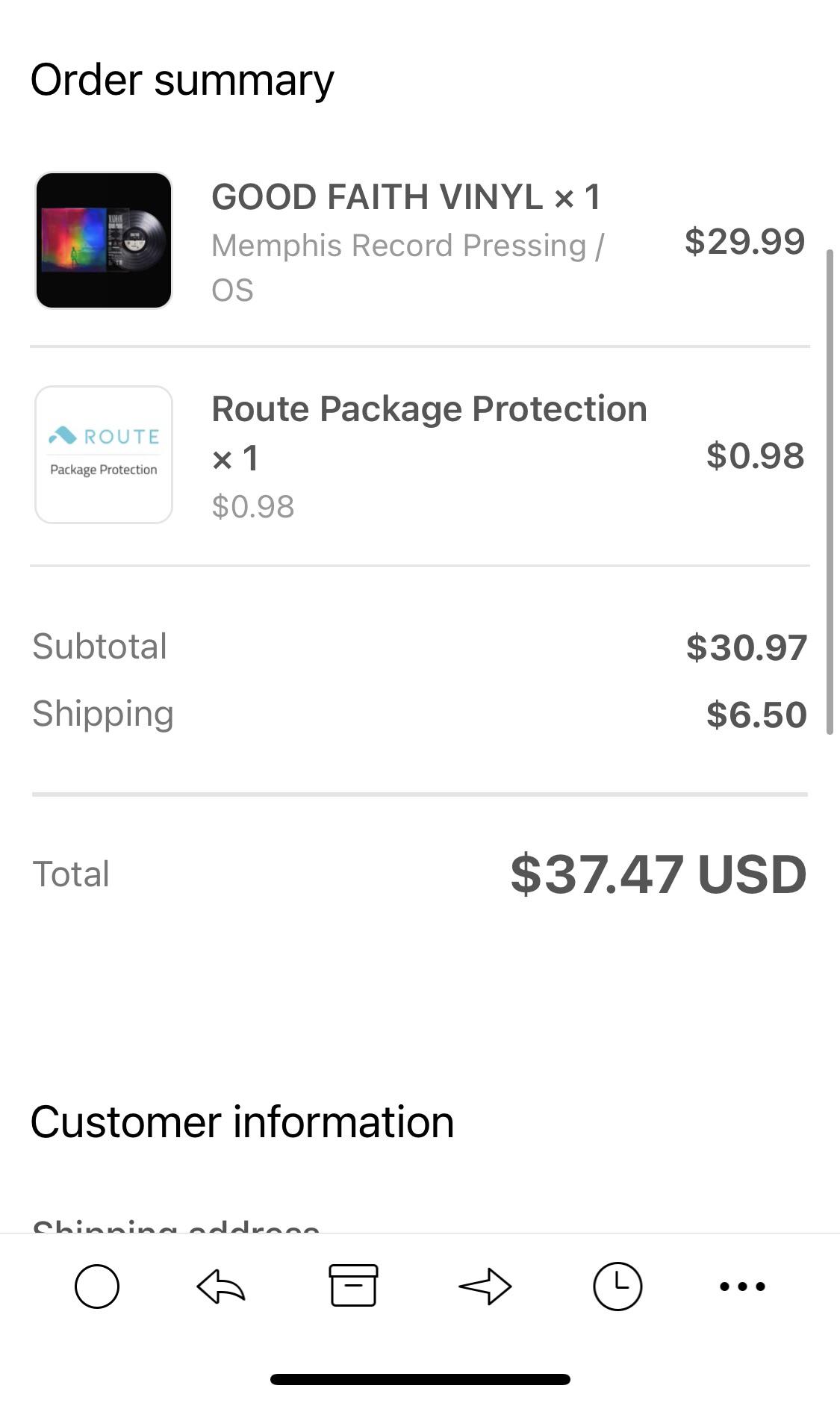Tap the Route Package Protection item name
Screen dimensions: 840x1403
(429, 410)
